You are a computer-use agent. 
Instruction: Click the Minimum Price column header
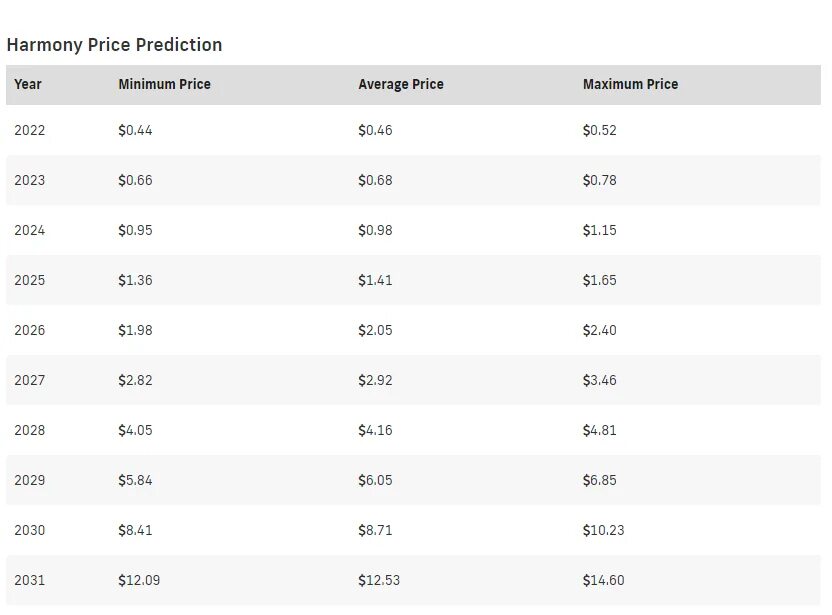pyautogui.click(x=164, y=84)
